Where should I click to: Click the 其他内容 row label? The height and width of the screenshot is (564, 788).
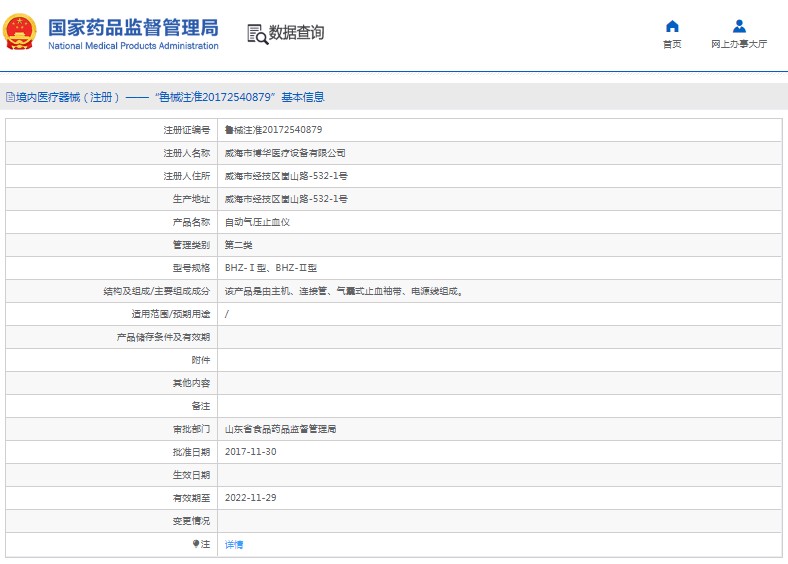click(x=191, y=383)
